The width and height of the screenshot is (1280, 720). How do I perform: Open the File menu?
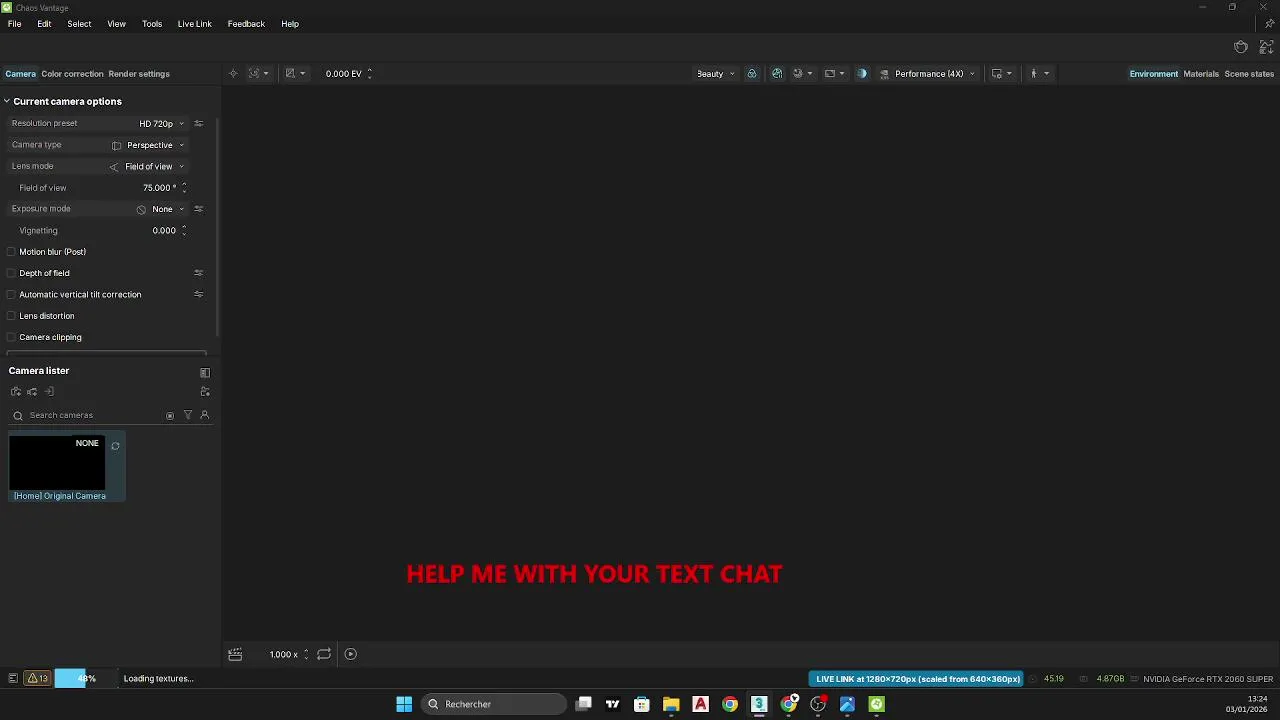click(x=14, y=24)
